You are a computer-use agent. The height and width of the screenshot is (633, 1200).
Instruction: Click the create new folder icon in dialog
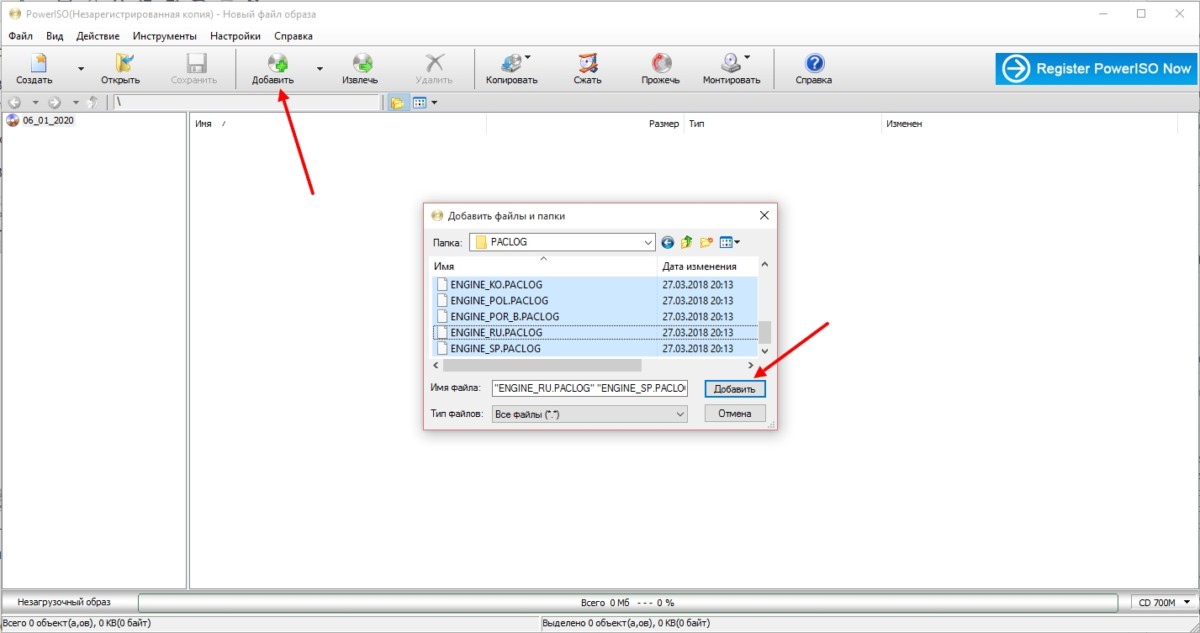pyautogui.click(x=707, y=242)
